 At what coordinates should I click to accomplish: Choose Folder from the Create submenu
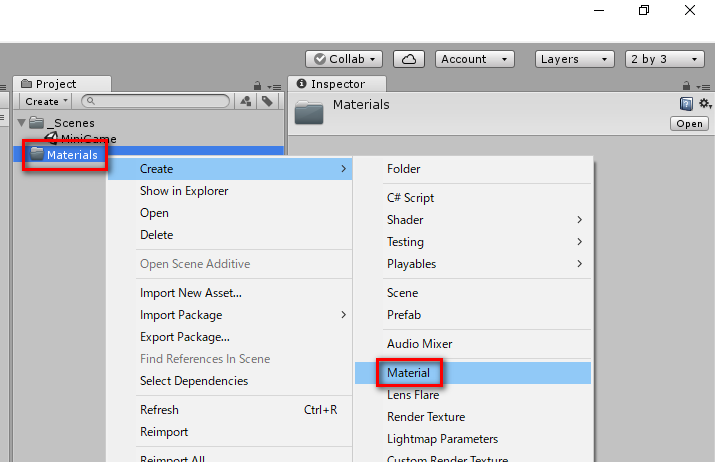[473, 169]
